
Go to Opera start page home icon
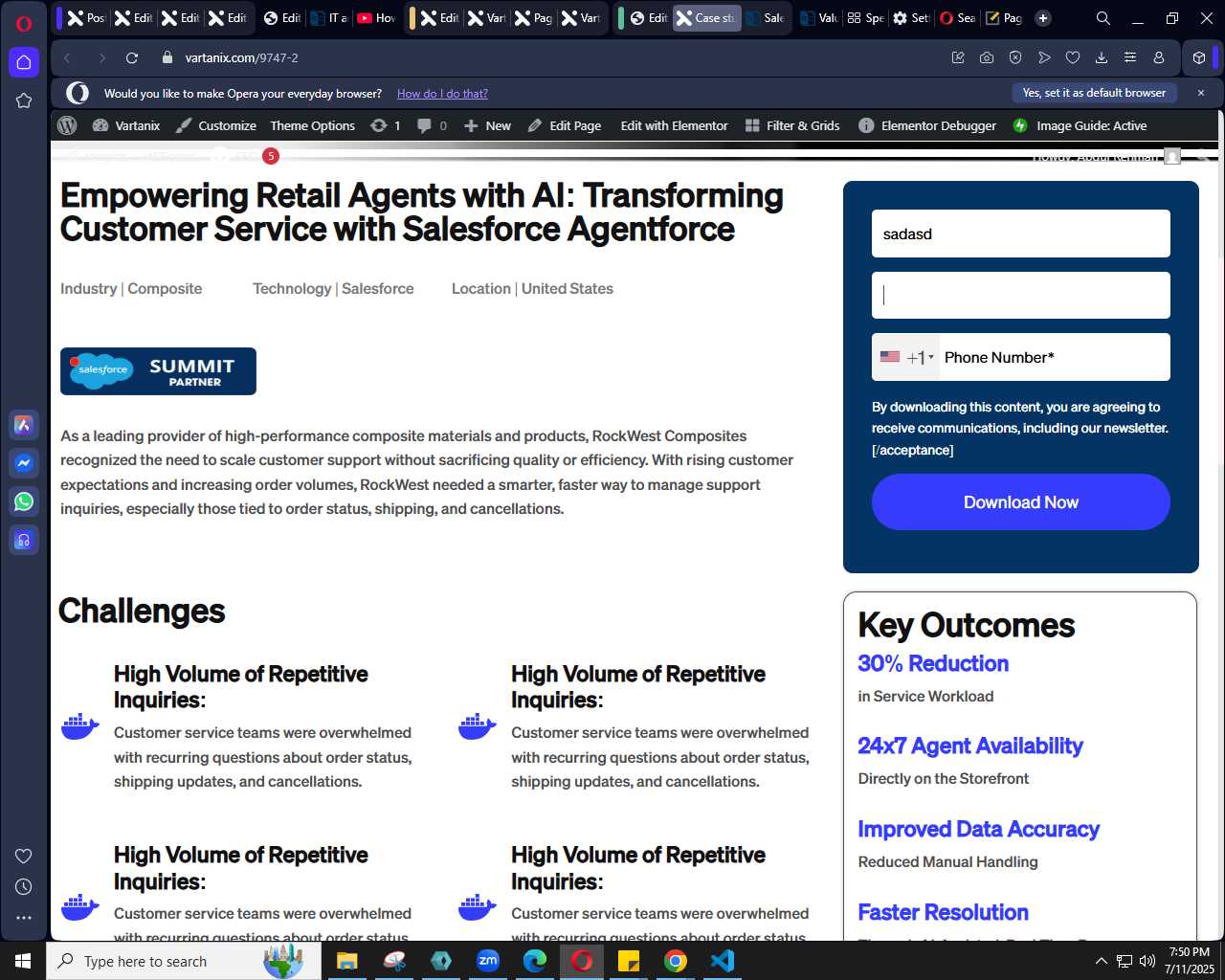[24, 62]
